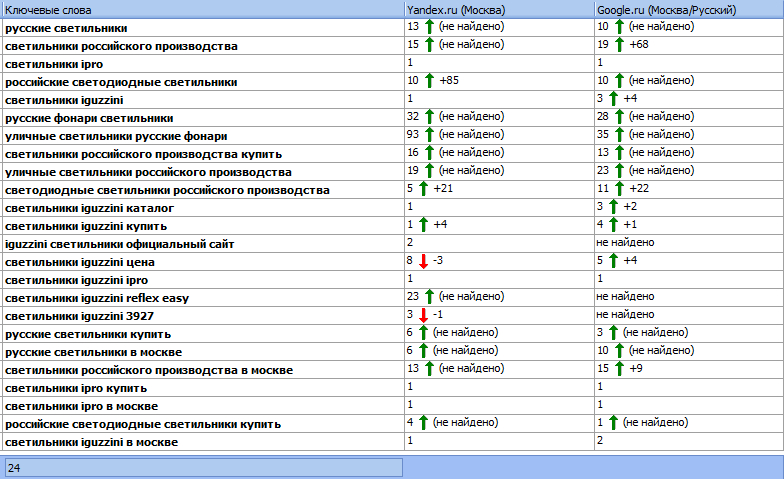This screenshot has width=784, height=479.
Task: Click Yandex cell showing 23 for reflex easy
Action: click(499, 298)
